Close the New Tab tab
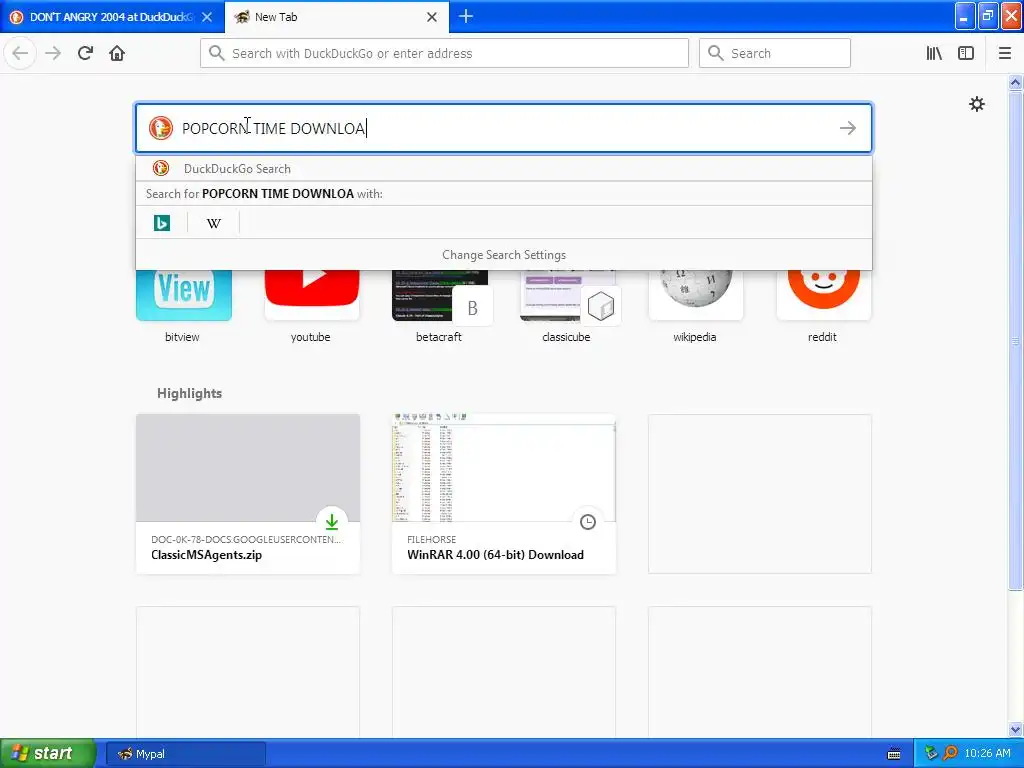This screenshot has width=1024, height=768. click(x=432, y=17)
